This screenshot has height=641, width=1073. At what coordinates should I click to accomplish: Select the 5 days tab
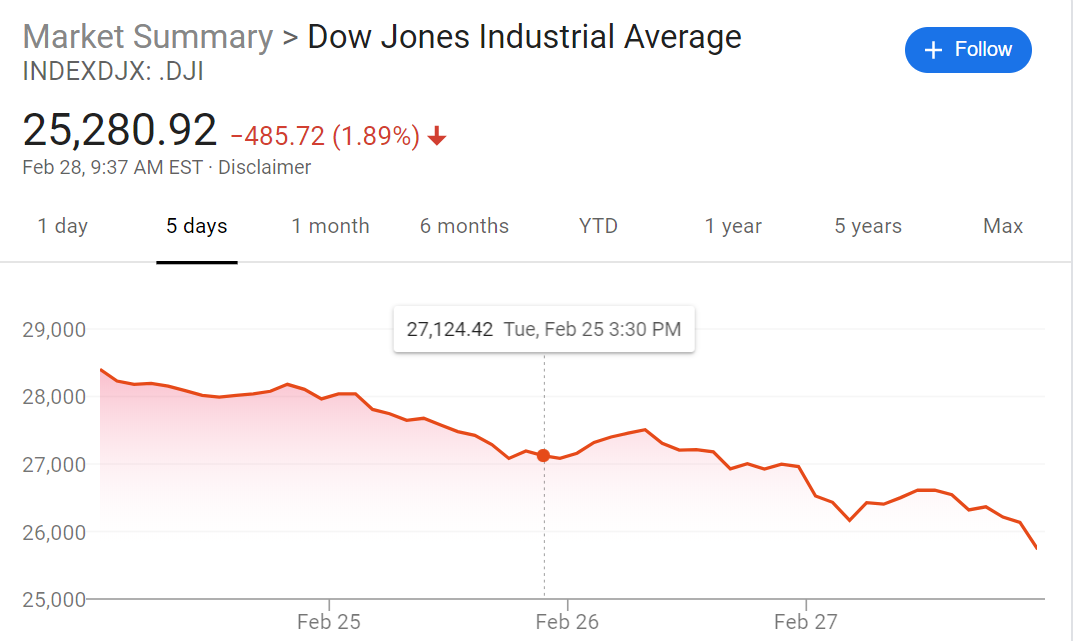(196, 226)
